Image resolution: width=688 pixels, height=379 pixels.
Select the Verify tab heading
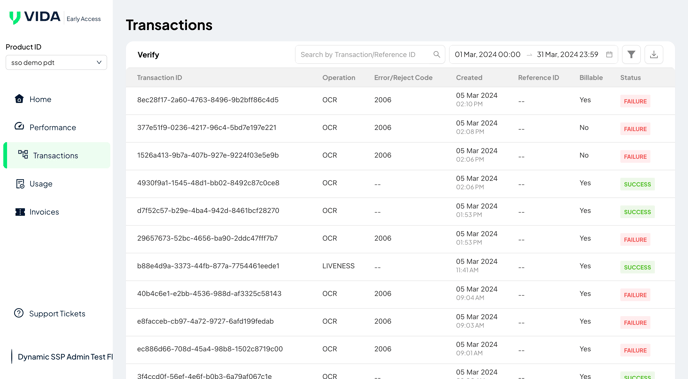pyautogui.click(x=148, y=55)
